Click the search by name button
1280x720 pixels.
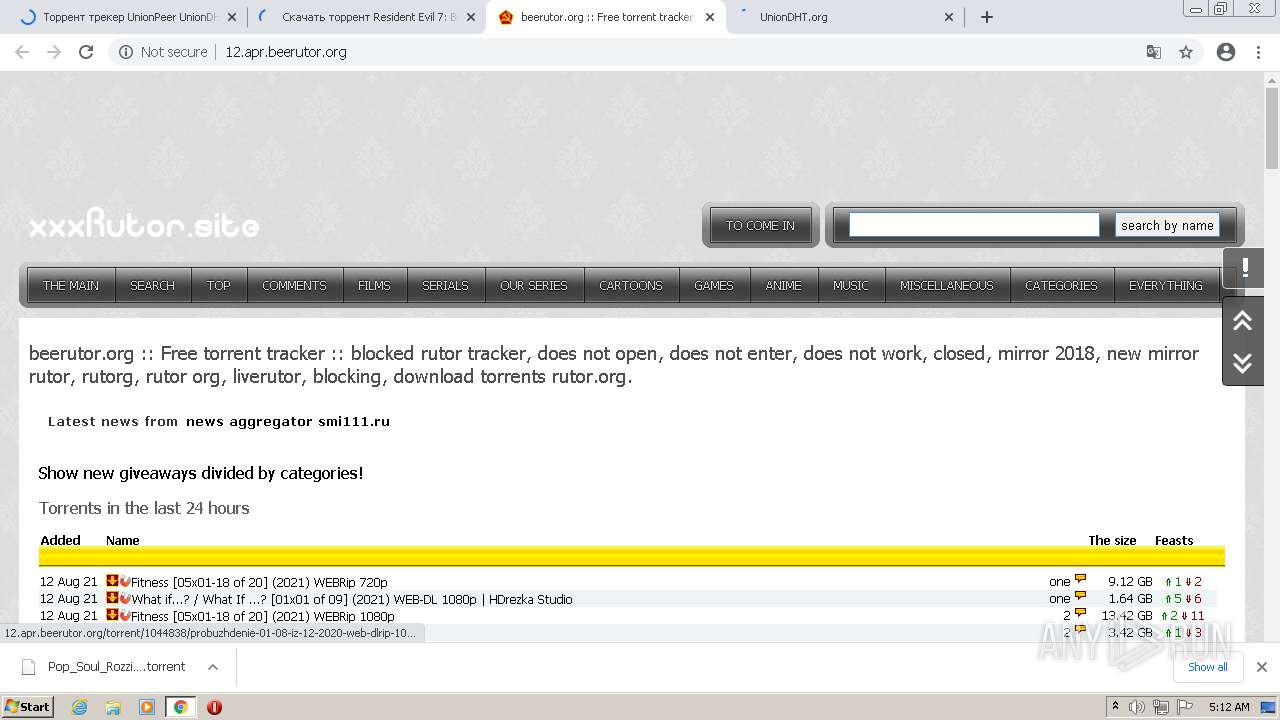coord(1167,225)
